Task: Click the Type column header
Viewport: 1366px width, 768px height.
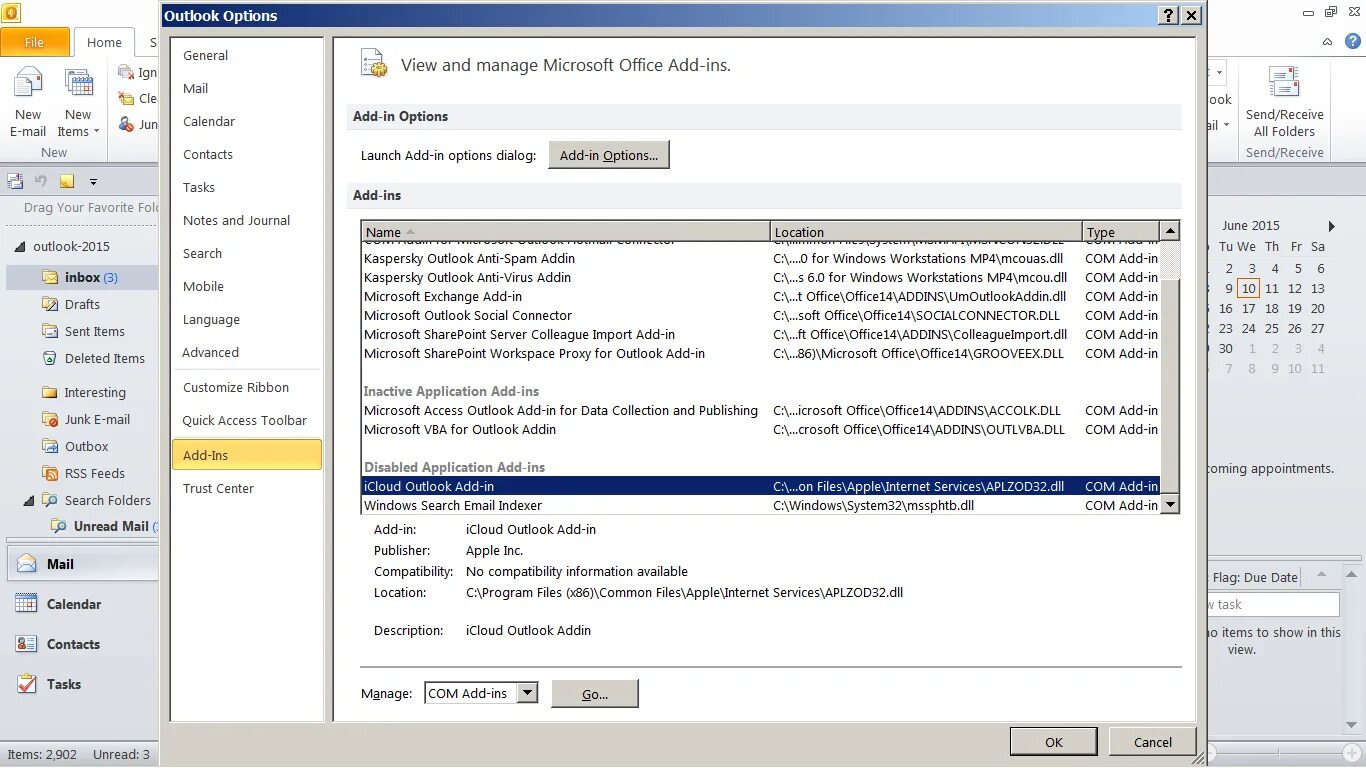Action: tap(1121, 232)
